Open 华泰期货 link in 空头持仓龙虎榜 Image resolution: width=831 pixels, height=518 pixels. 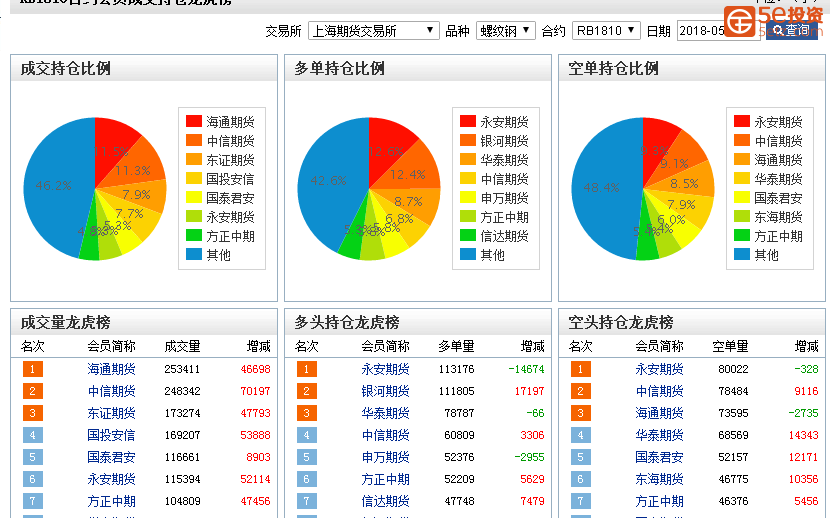659,435
